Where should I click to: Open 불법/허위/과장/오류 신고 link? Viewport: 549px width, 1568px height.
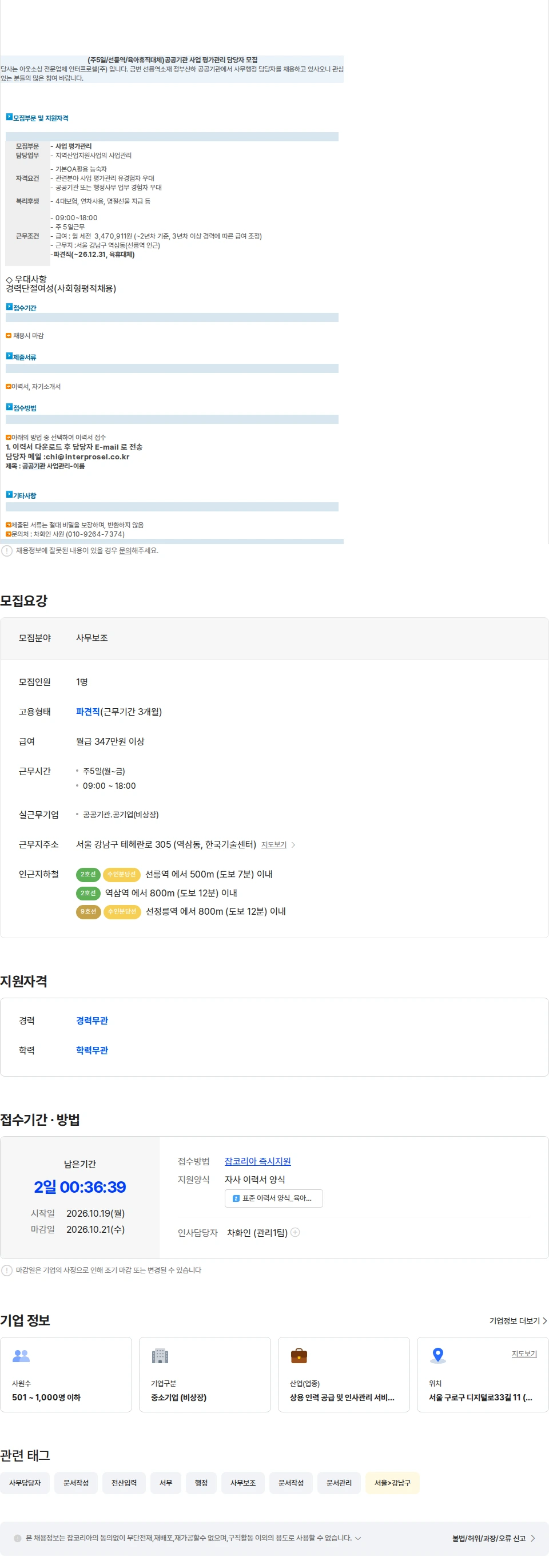[494, 1539]
